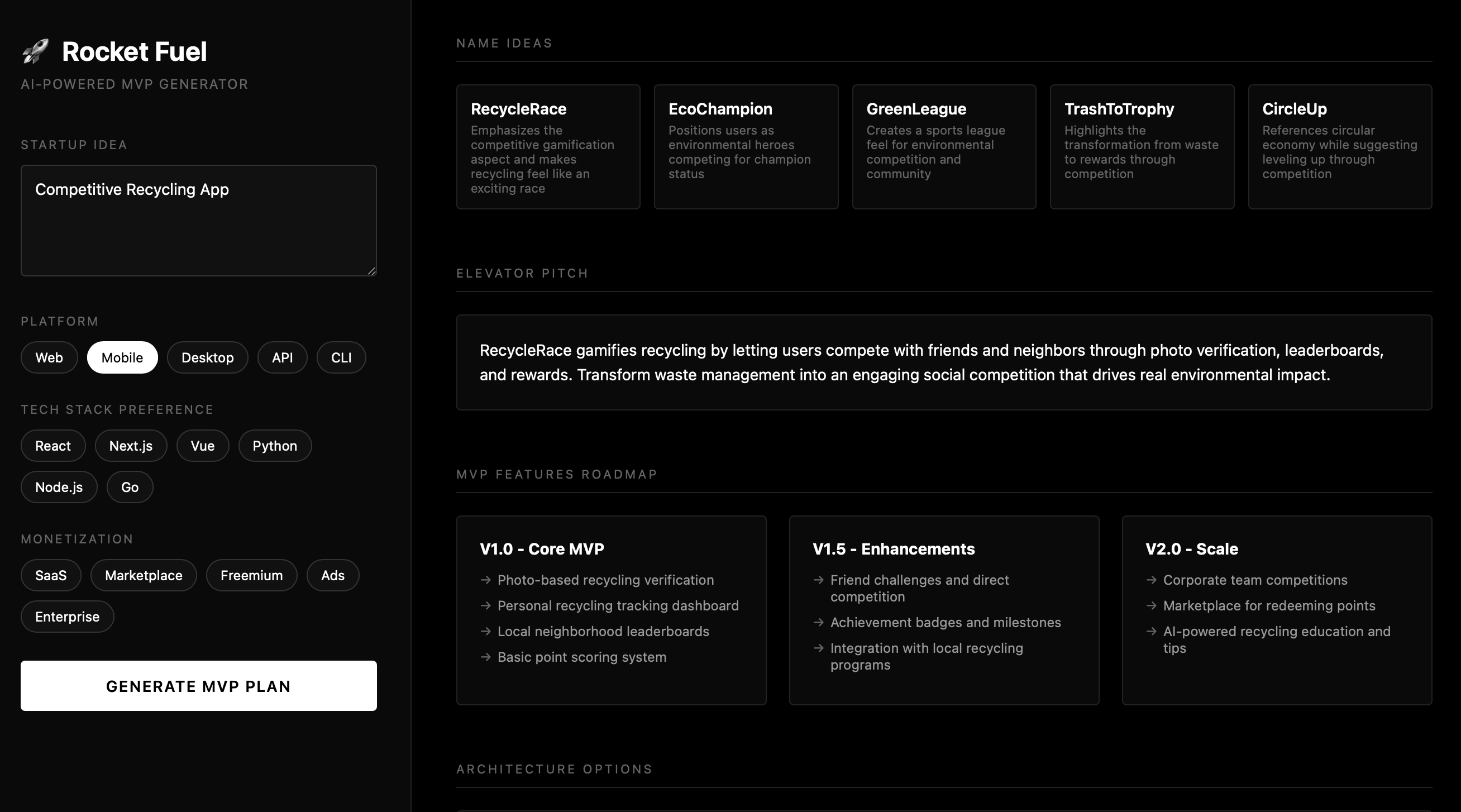Select the CLI platform option
Screen dimensions: 1461x812
click(x=340, y=357)
